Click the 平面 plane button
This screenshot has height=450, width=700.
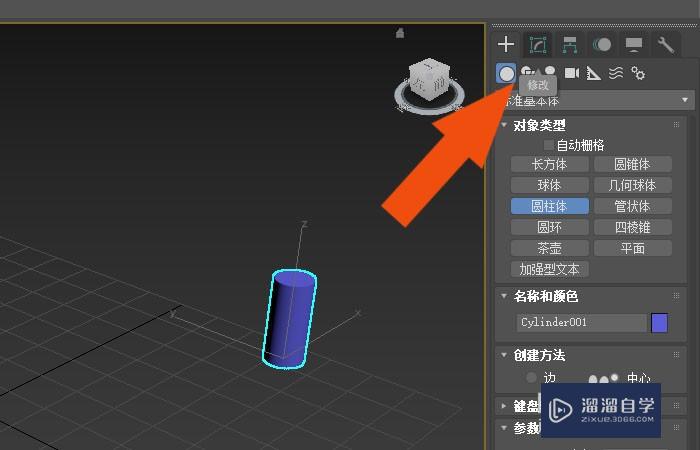(x=633, y=248)
